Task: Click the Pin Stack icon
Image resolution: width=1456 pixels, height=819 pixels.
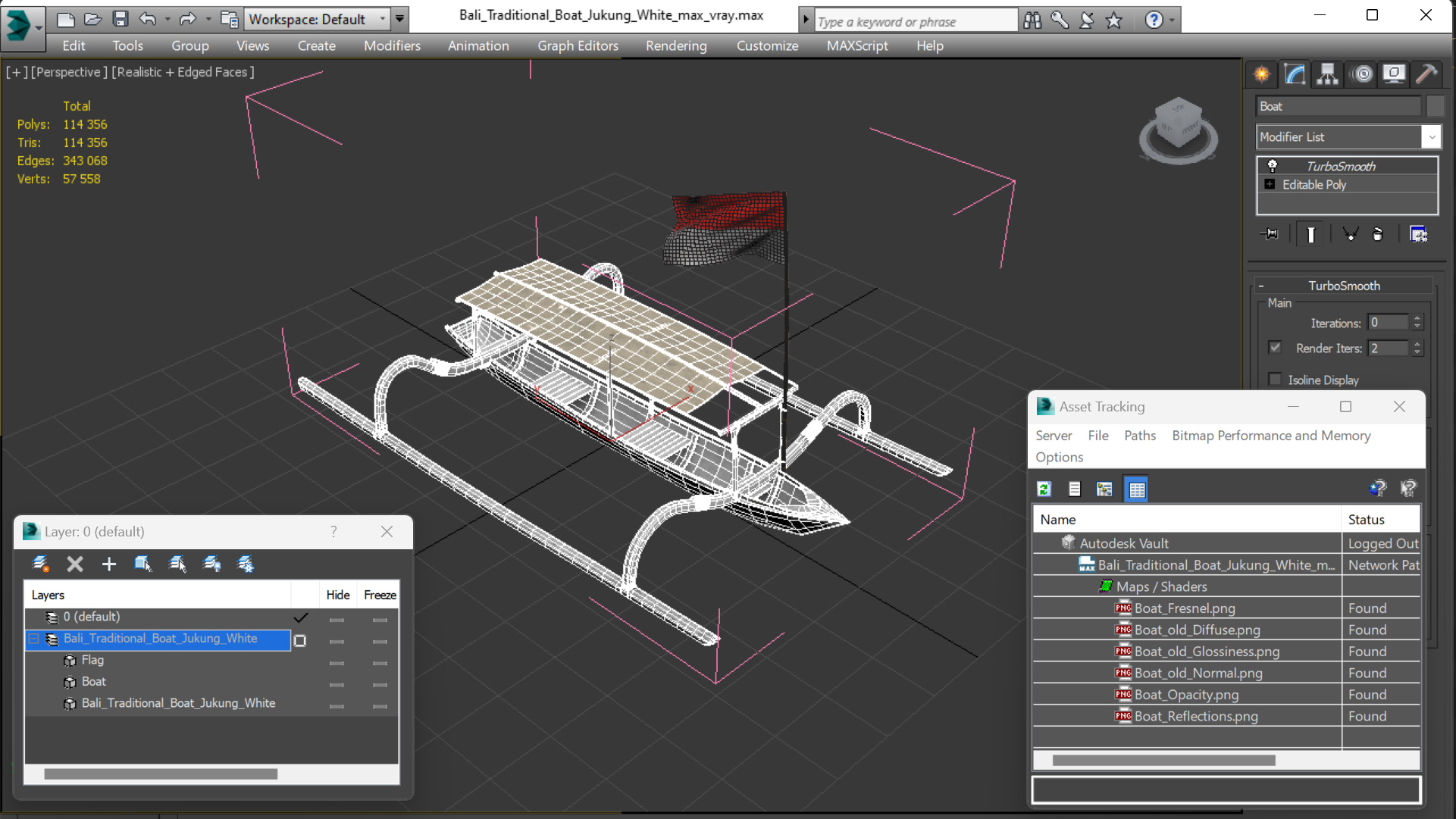Action: (1270, 234)
